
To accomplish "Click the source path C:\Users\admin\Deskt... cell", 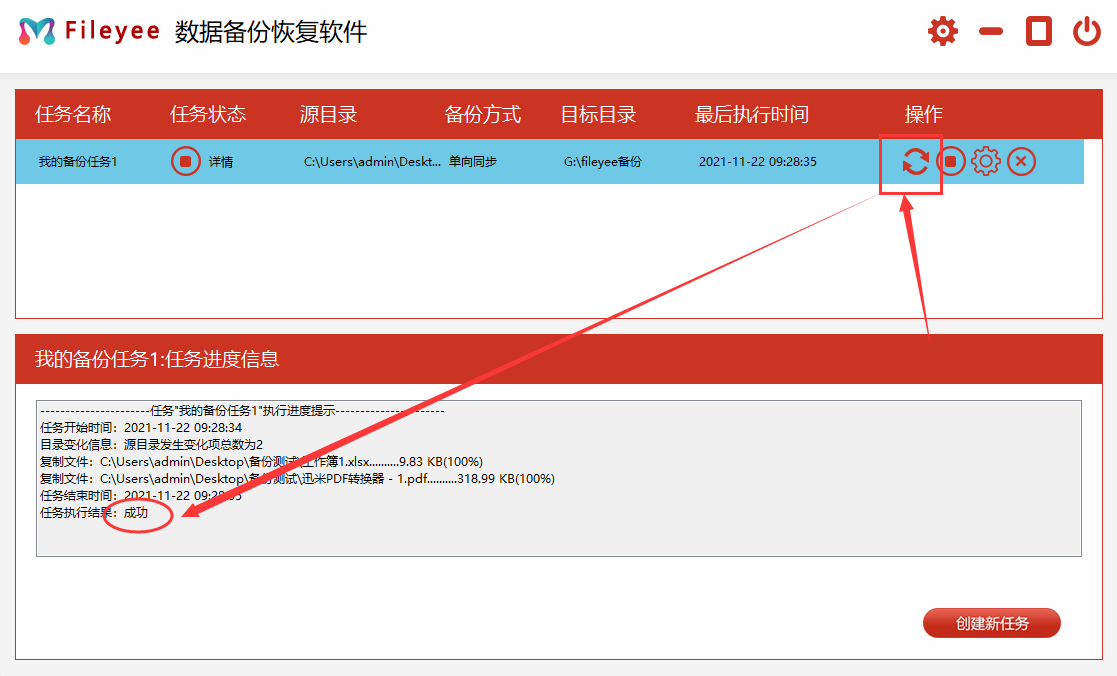I will tap(372, 162).
